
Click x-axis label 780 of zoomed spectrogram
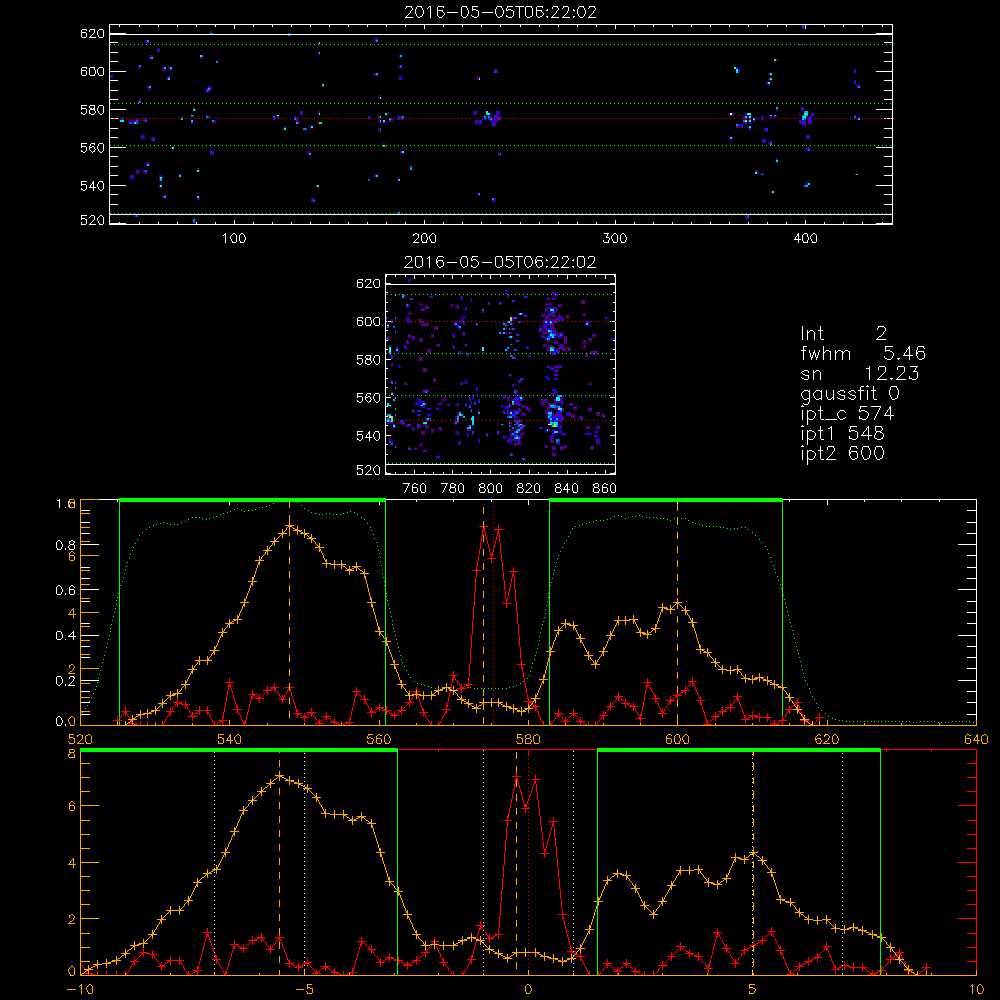(453, 489)
